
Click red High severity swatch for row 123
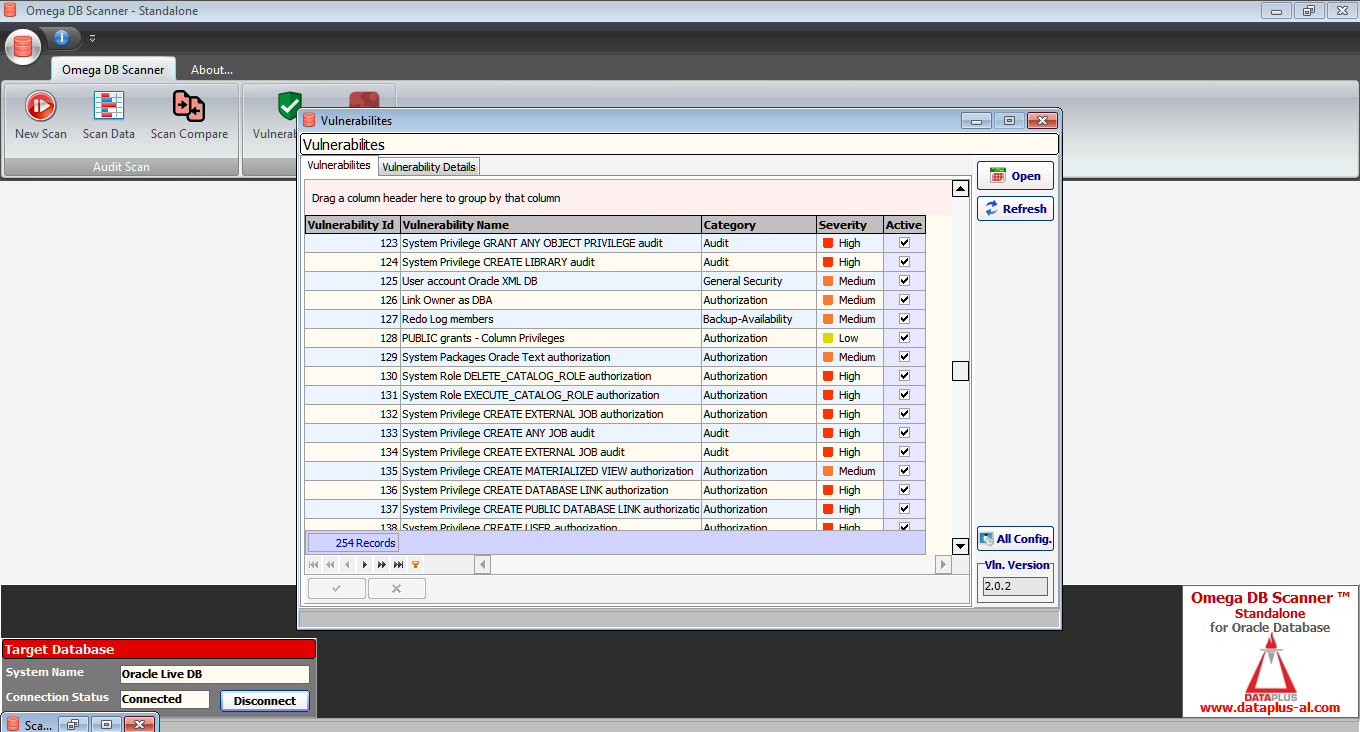[827, 243]
